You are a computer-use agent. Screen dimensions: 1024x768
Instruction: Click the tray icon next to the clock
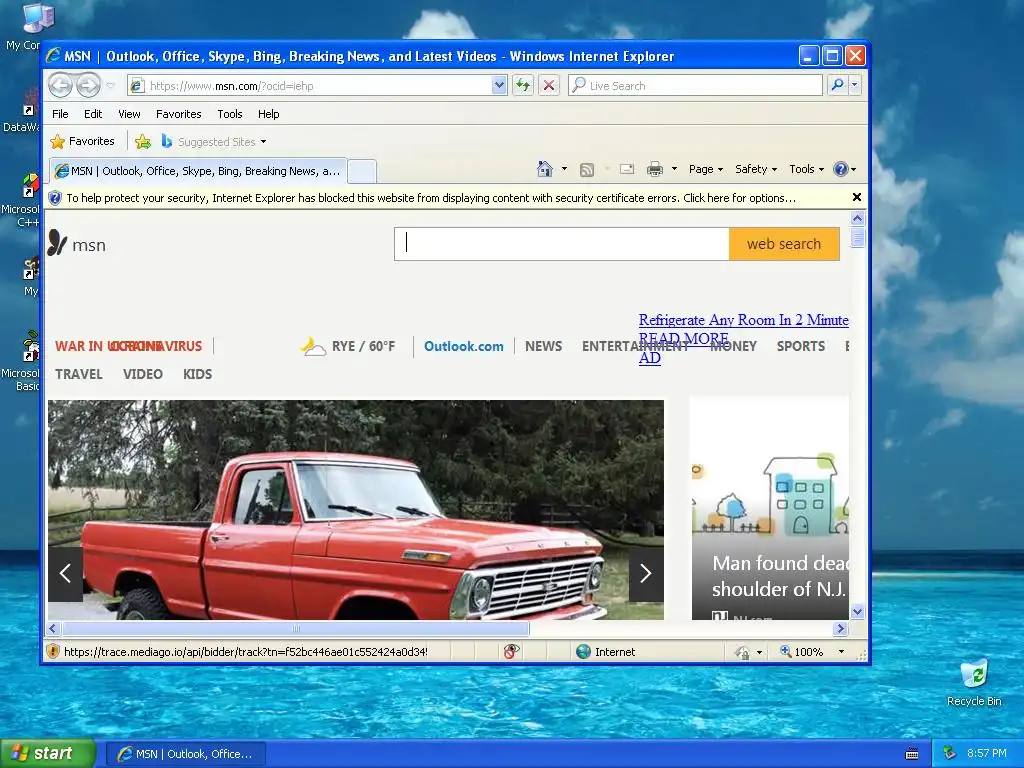pos(950,753)
